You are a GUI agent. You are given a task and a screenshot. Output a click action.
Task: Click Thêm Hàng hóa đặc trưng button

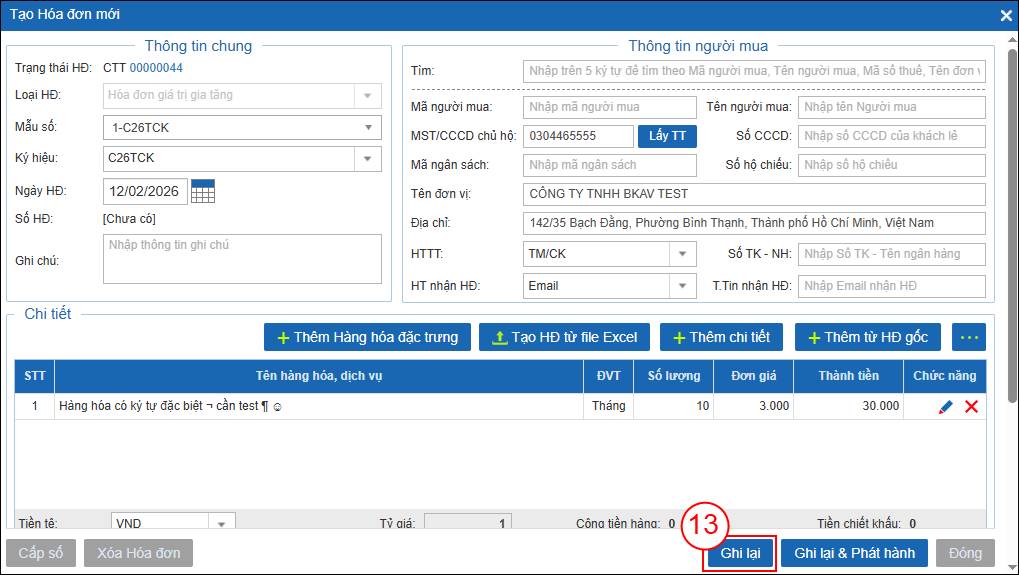coord(366,337)
